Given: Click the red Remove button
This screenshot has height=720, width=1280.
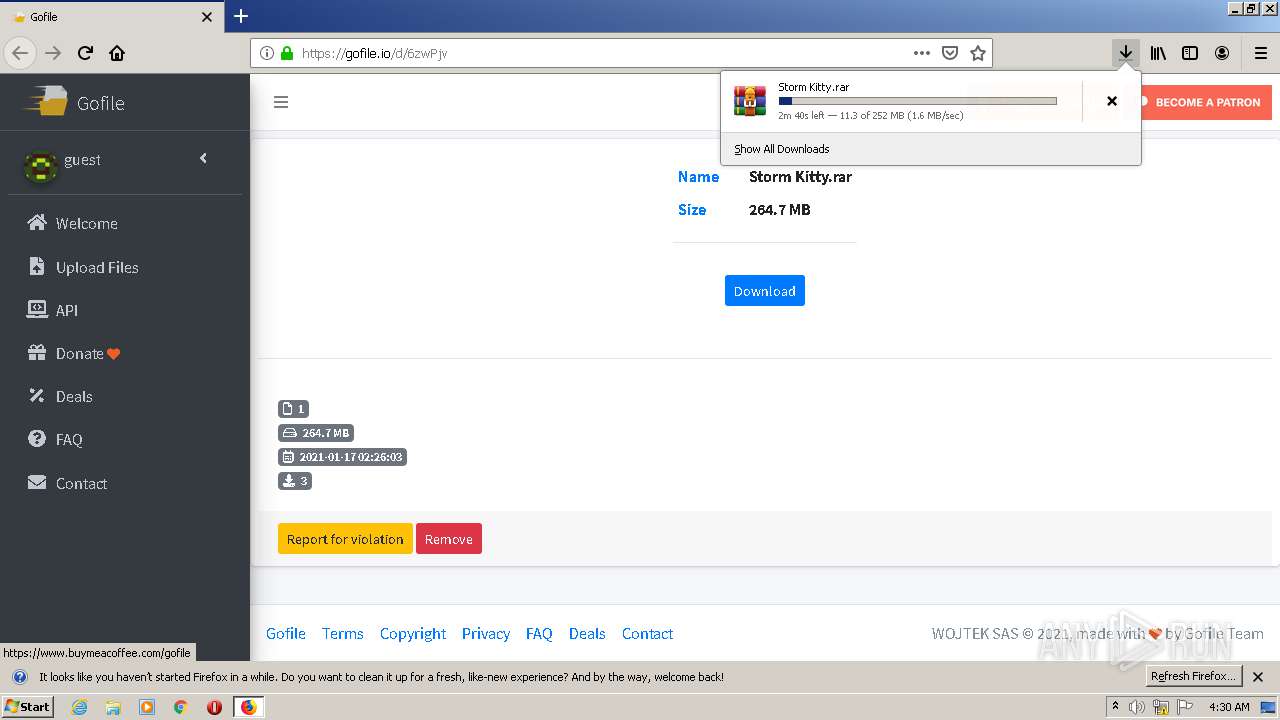Looking at the screenshot, I should [x=449, y=539].
